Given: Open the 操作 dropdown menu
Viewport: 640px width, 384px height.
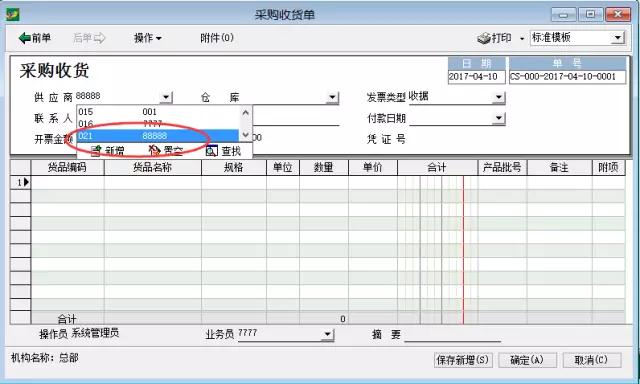Looking at the screenshot, I should tap(148, 38).
